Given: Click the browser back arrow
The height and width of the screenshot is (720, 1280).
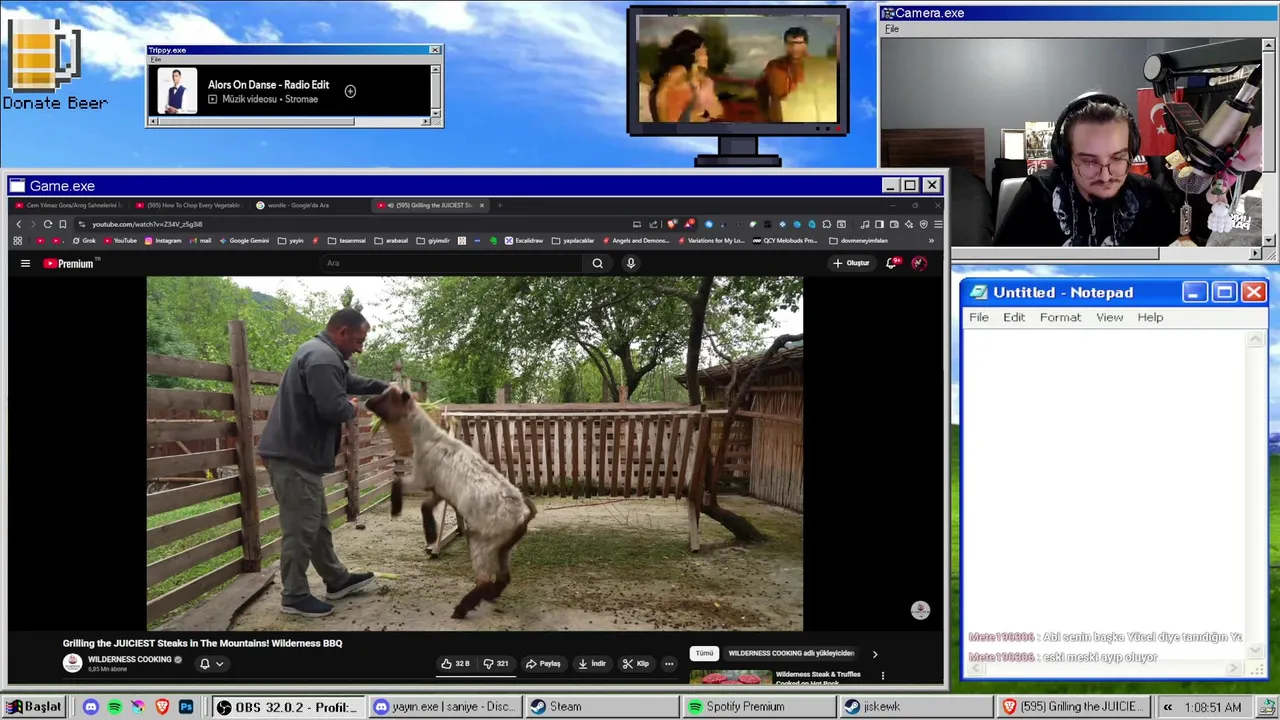Looking at the screenshot, I should [x=18, y=224].
